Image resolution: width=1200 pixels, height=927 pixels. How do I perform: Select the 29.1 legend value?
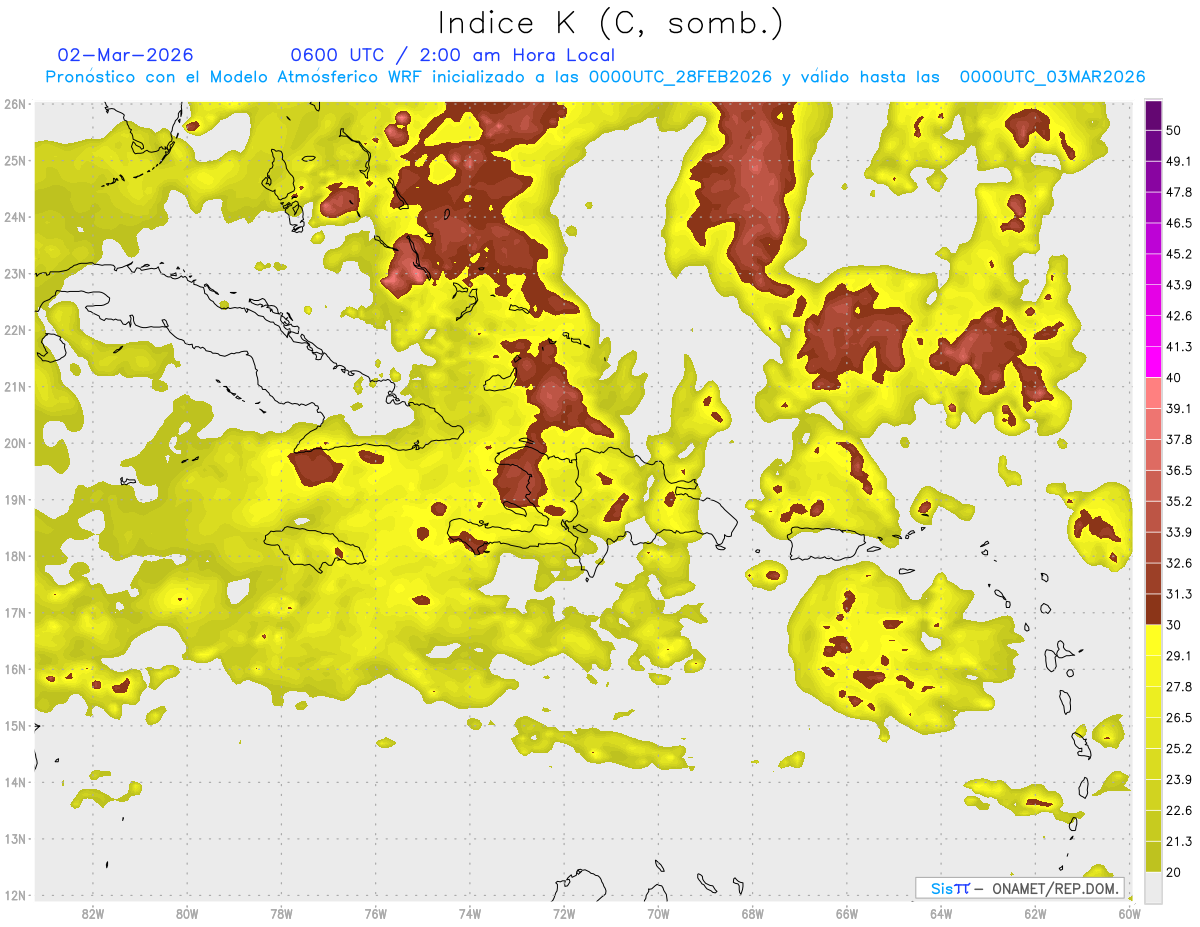click(x=1179, y=656)
